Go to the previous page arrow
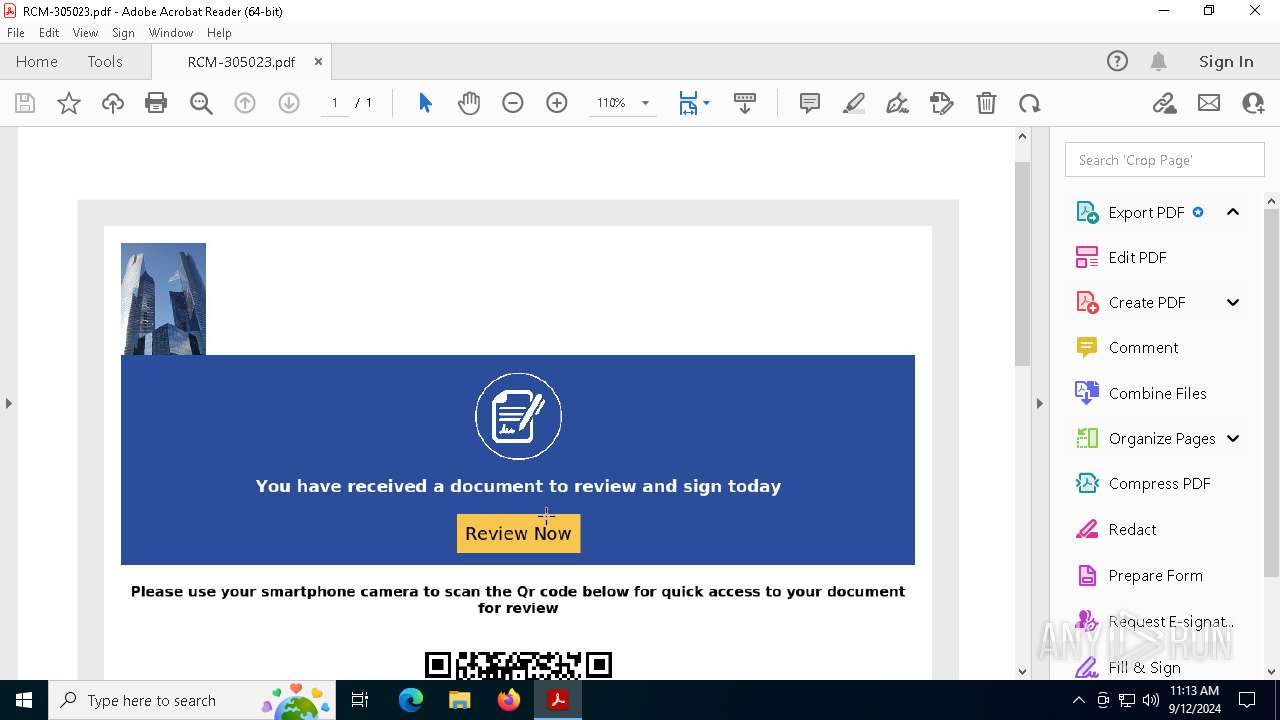 [245, 103]
